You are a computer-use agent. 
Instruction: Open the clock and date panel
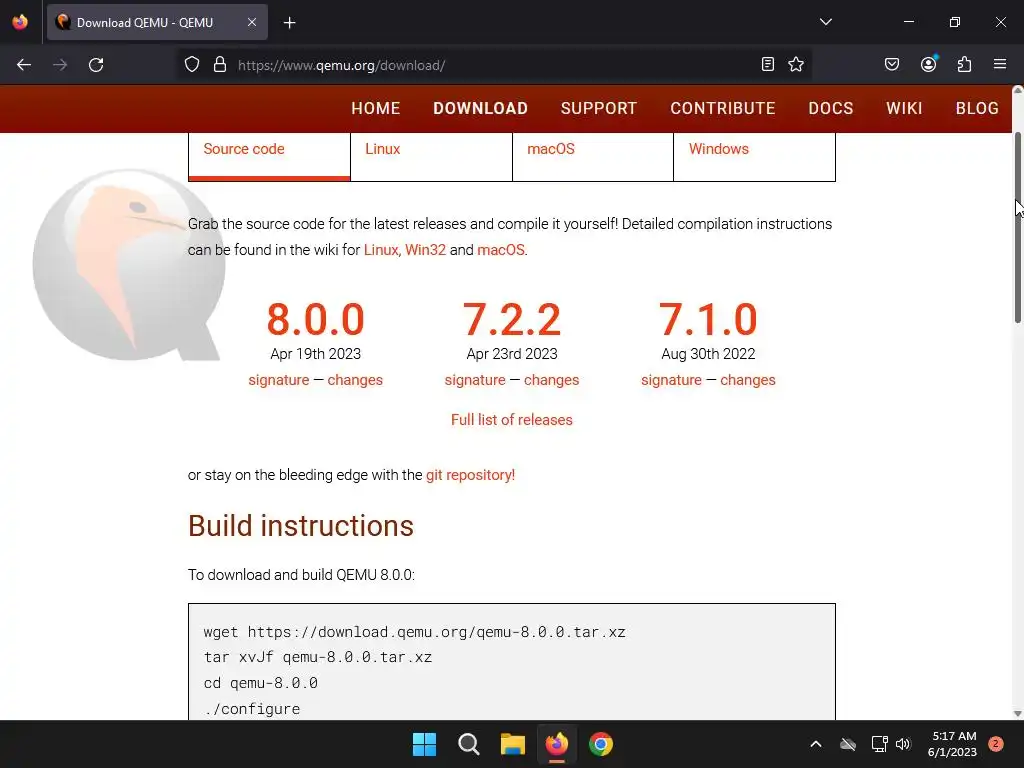(952, 744)
